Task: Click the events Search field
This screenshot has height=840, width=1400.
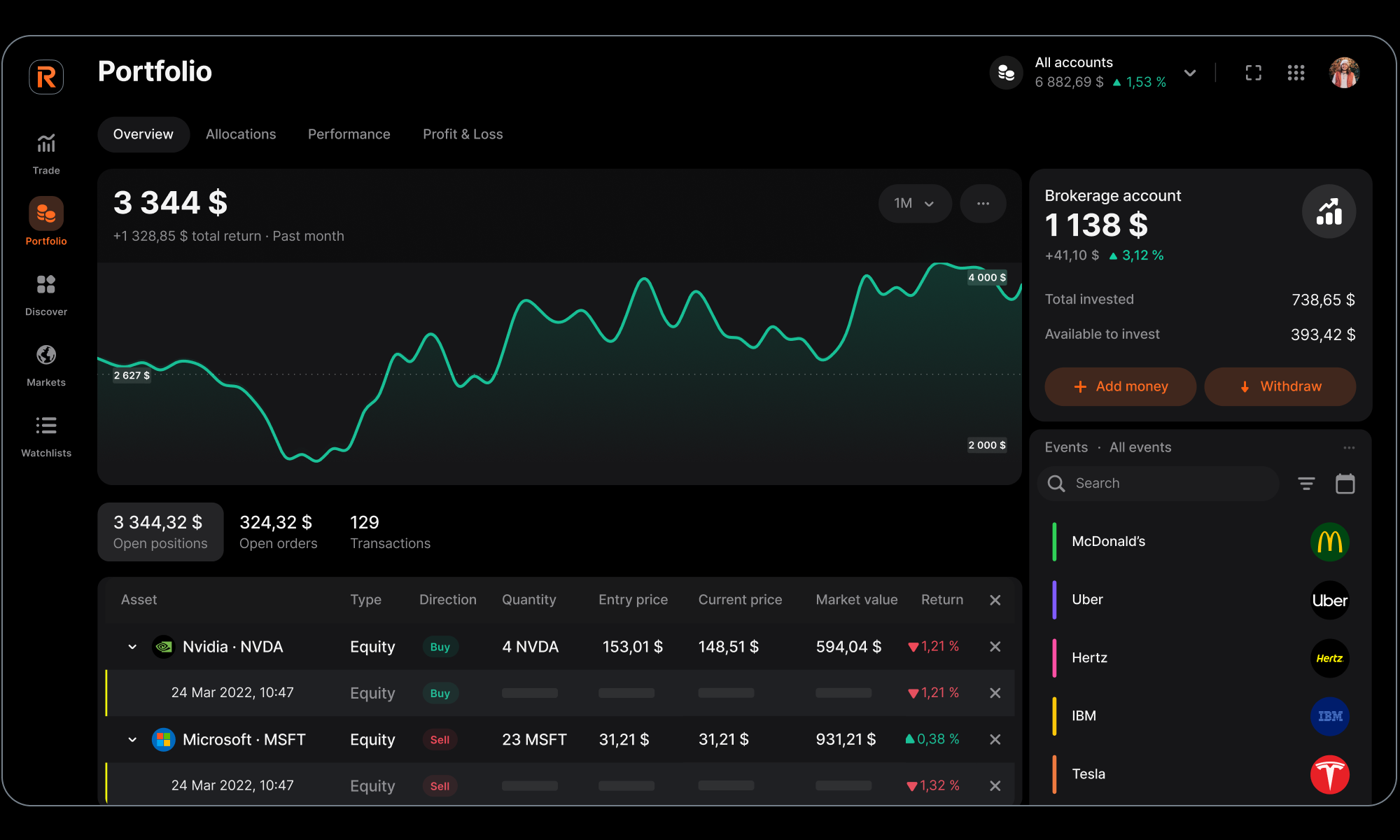Action: [1162, 484]
